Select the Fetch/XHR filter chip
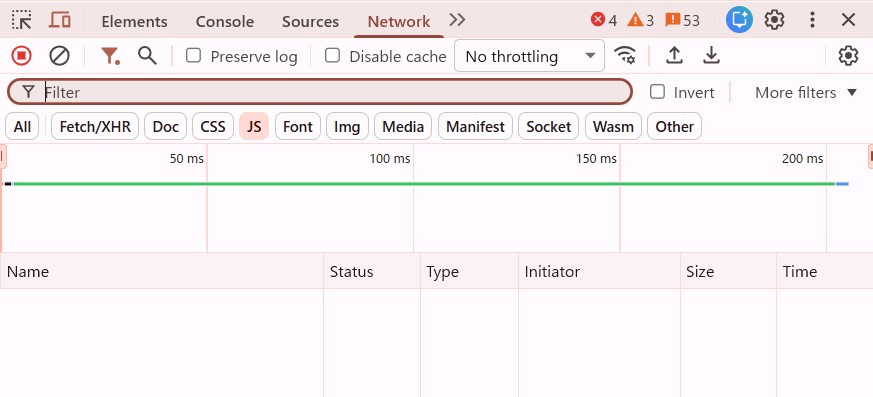The width and height of the screenshot is (873, 397). coord(95,127)
